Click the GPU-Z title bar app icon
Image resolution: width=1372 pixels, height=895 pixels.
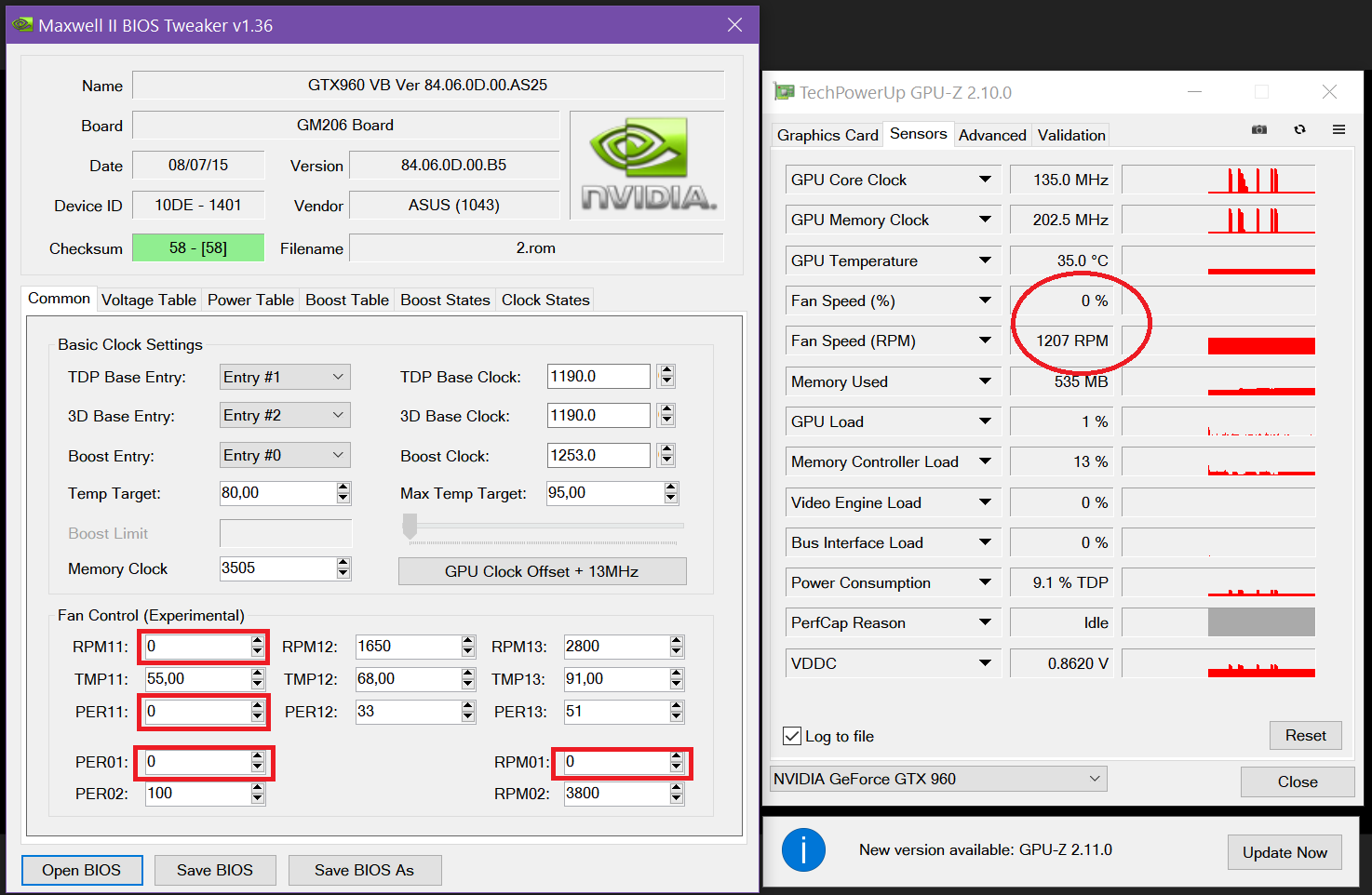click(785, 92)
